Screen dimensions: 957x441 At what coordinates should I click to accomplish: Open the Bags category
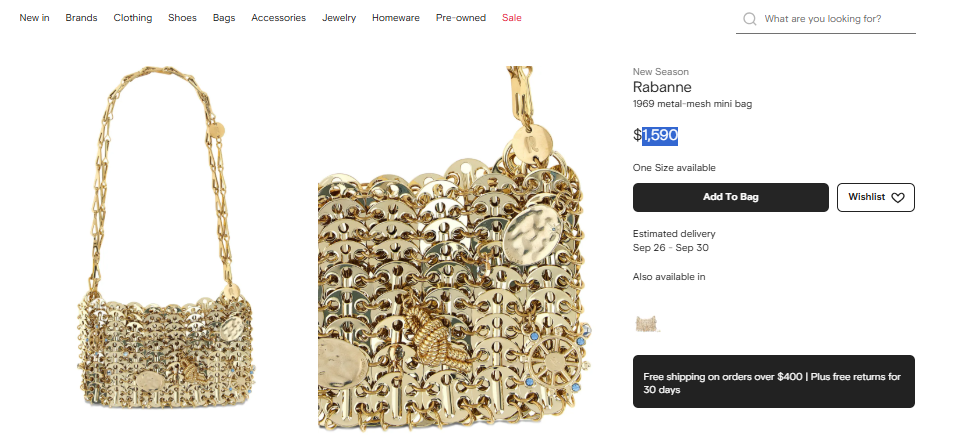[x=224, y=18]
